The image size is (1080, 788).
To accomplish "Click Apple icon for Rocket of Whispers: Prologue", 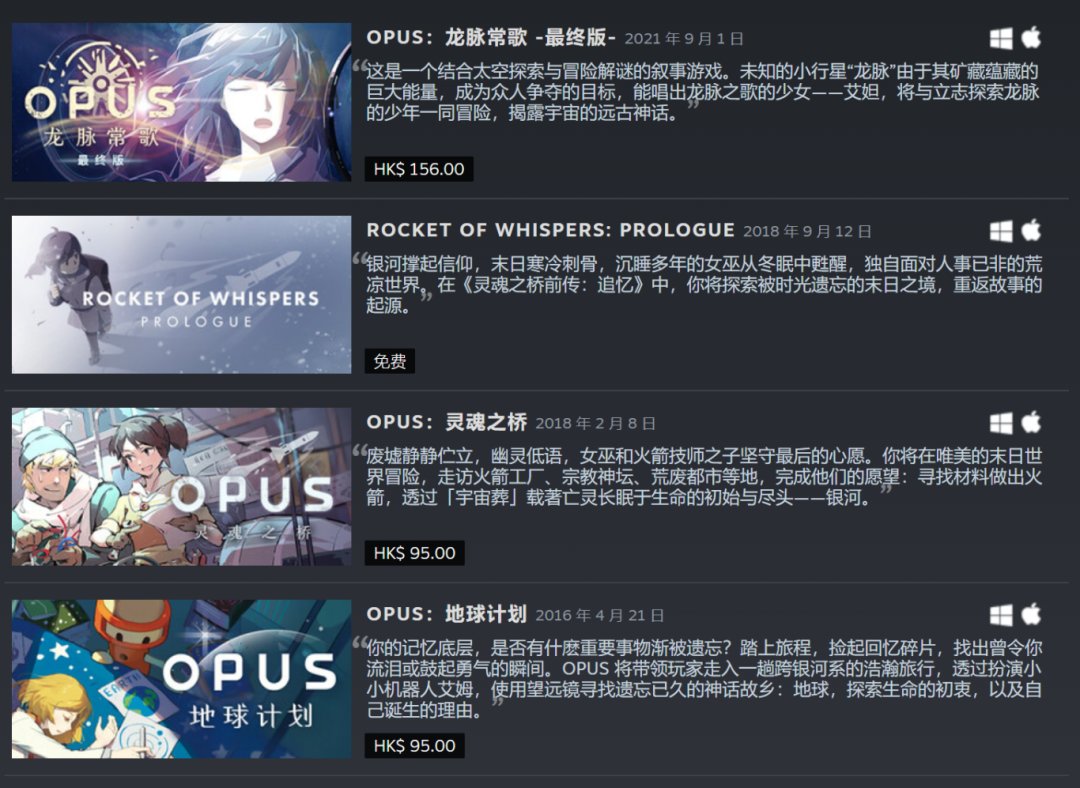I will click(1031, 230).
